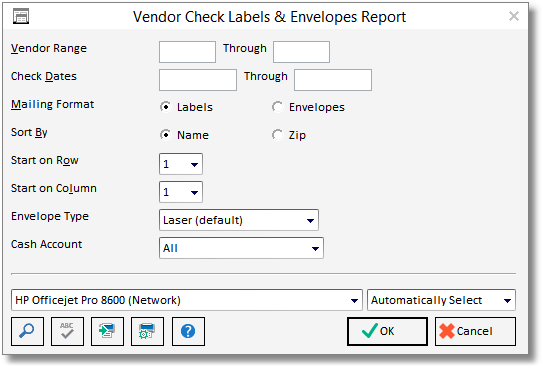Open the Automatically Select tray dropdown
The width and height of the screenshot is (543, 369).
pyautogui.click(x=441, y=300)
